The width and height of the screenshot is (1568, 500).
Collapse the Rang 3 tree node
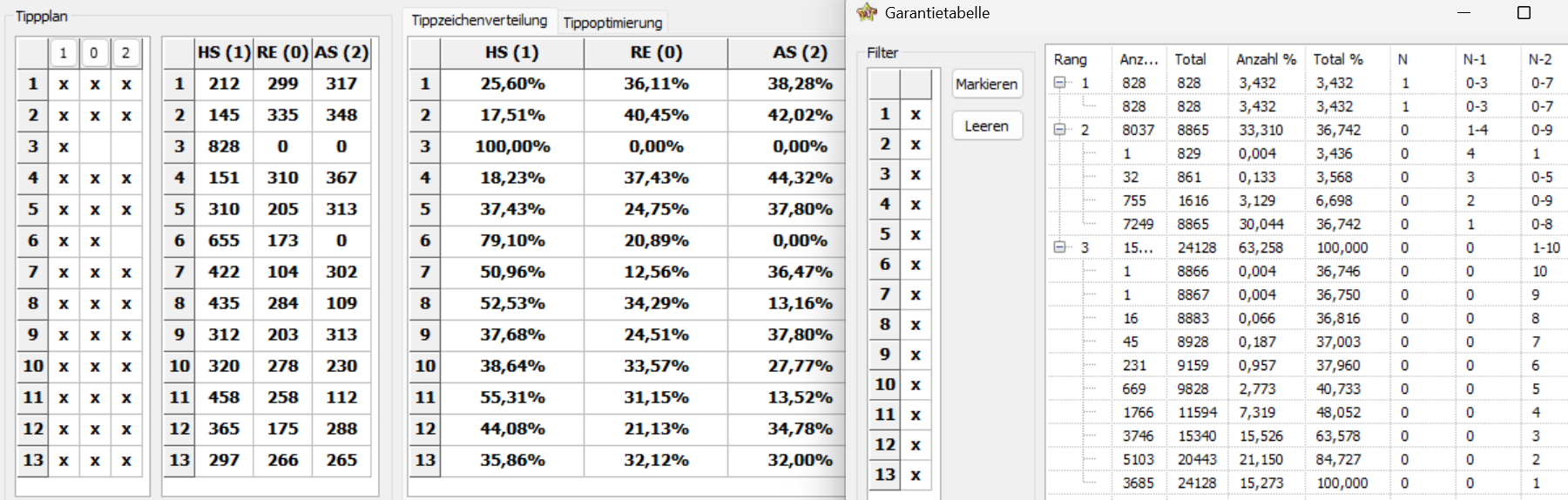[x=1059, y=247]
